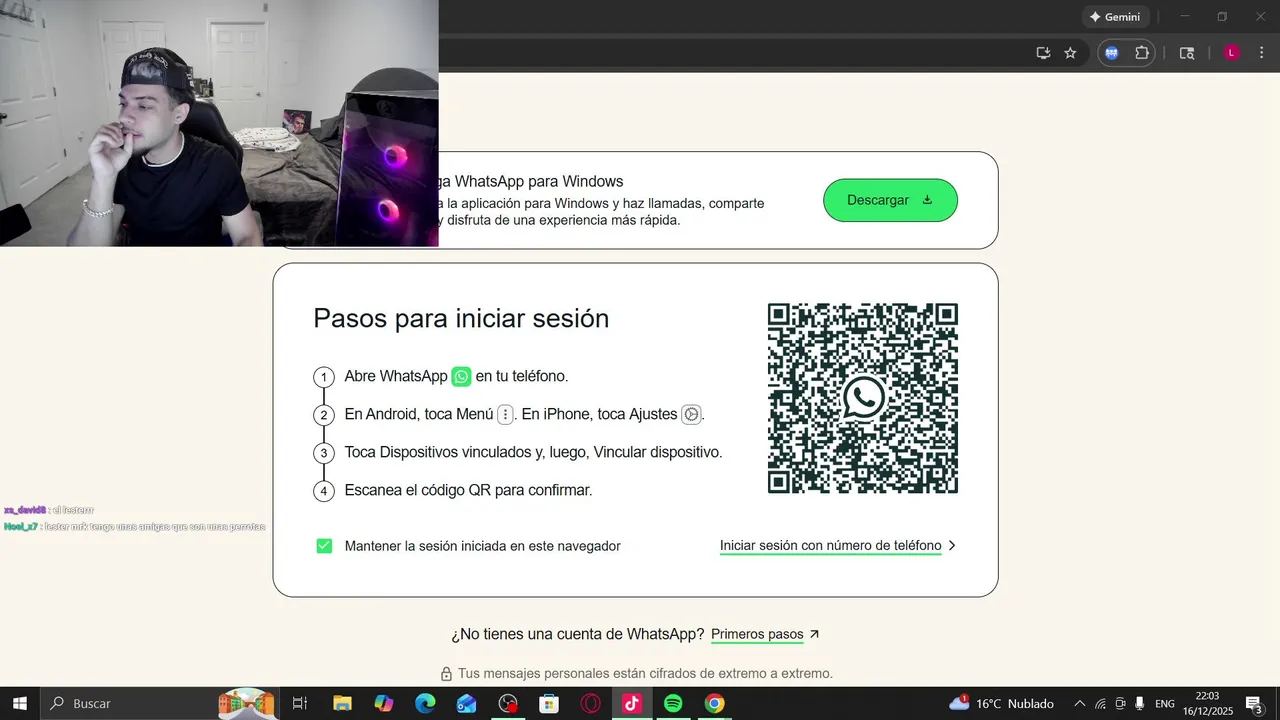Viewport: 1280px width, 720px height.
Task: Open the tab search icon
Action: click(x=1187, y=53)
